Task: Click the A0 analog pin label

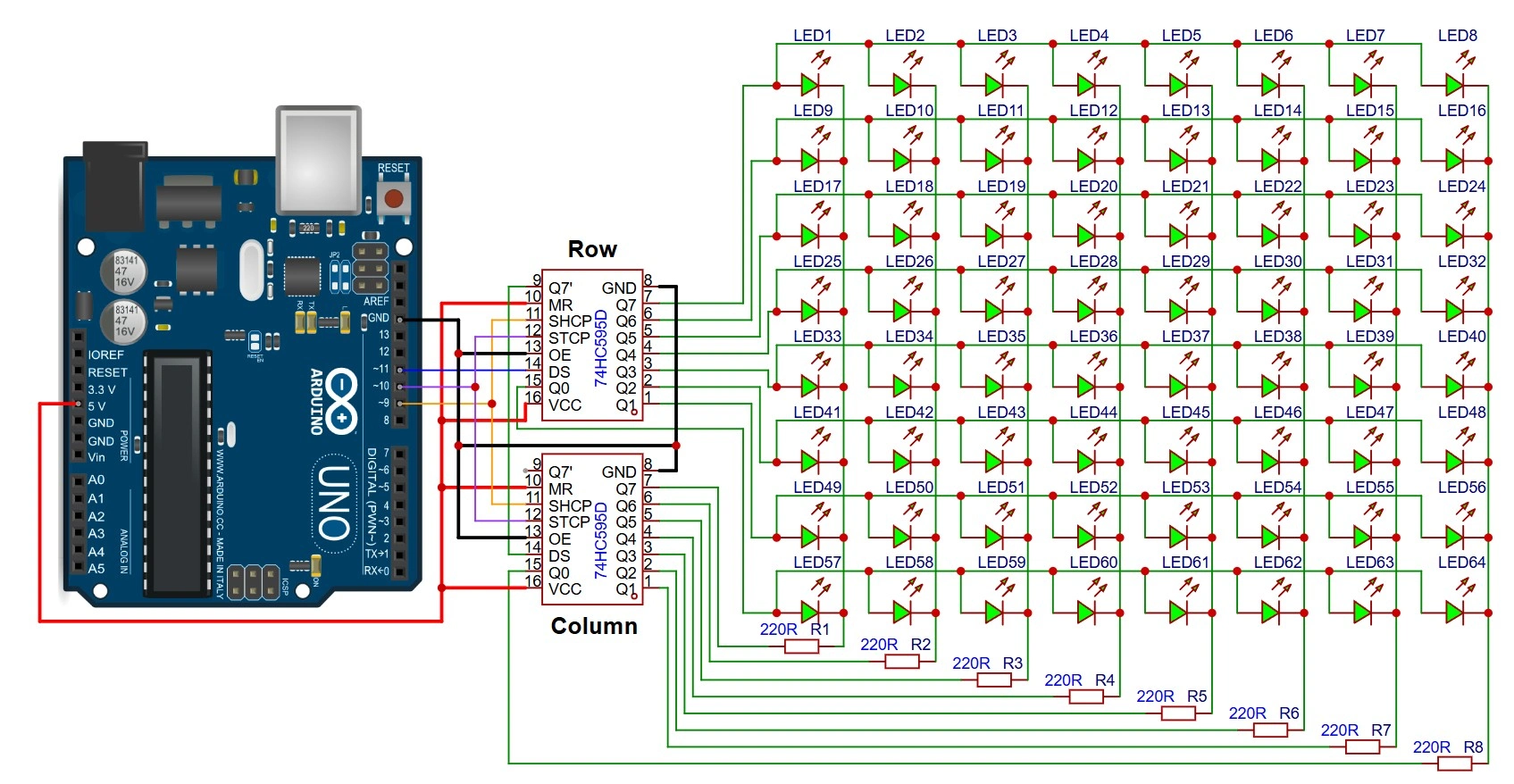Action: [x=96, y=480]
